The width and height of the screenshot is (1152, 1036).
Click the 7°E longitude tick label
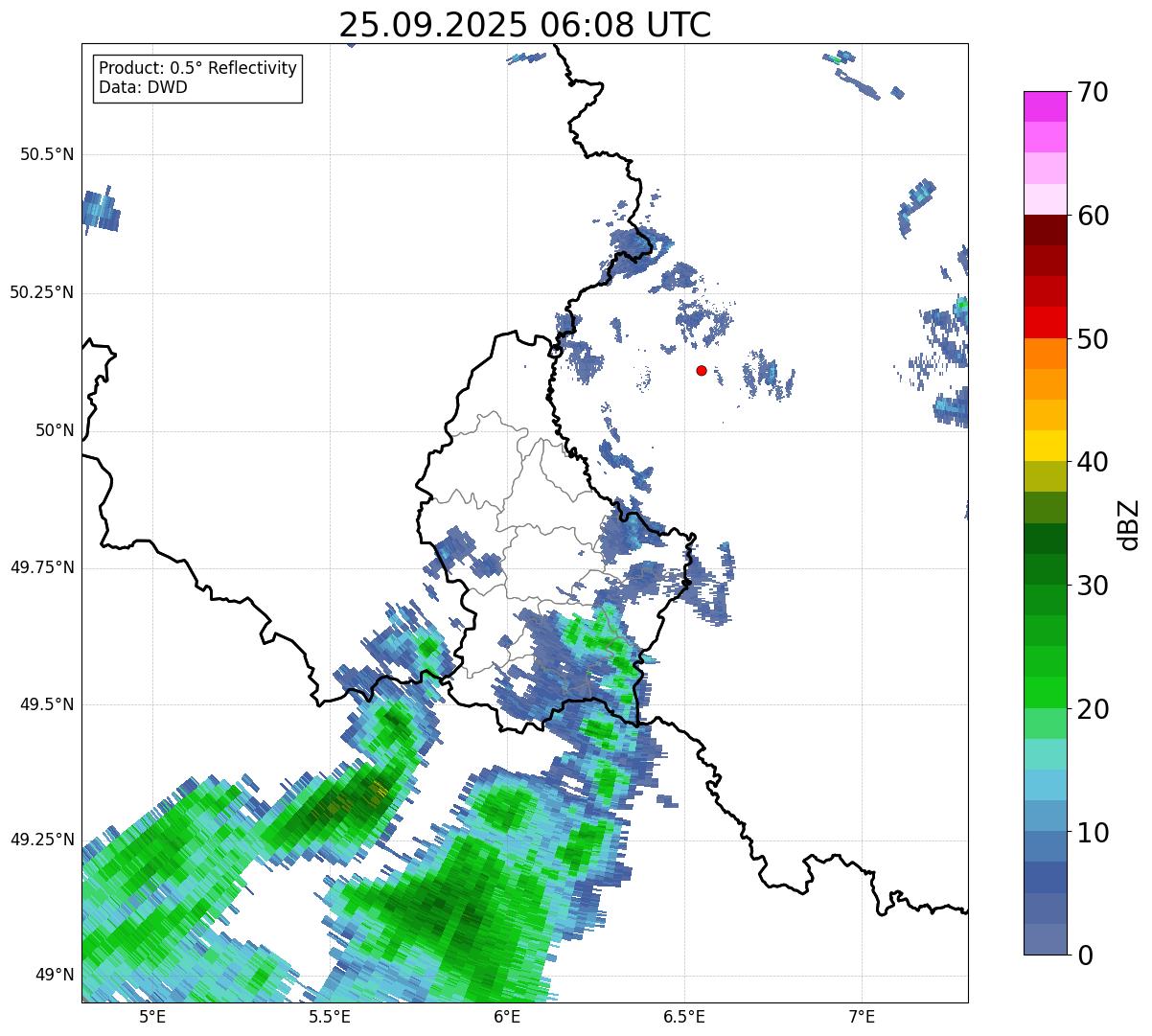coord(862,1017)
